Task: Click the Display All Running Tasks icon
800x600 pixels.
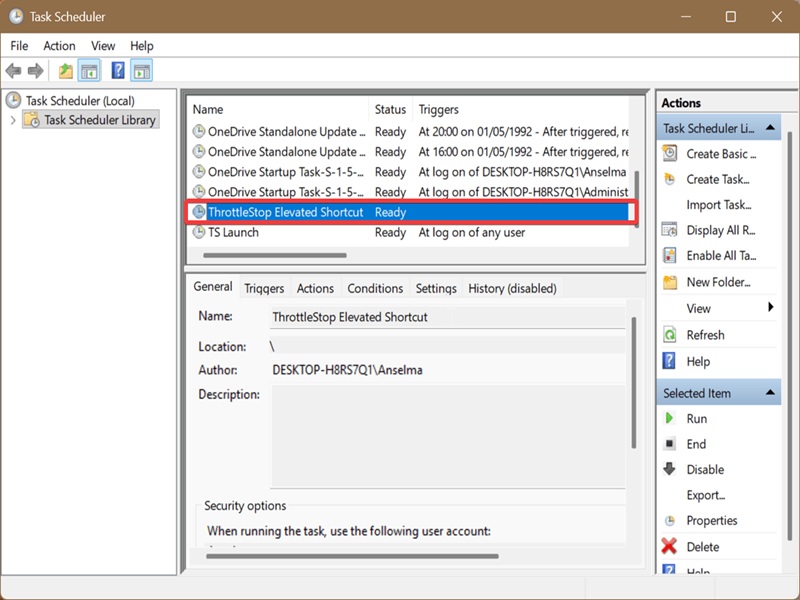Action: pyautogui.click(x=669, y=230)
